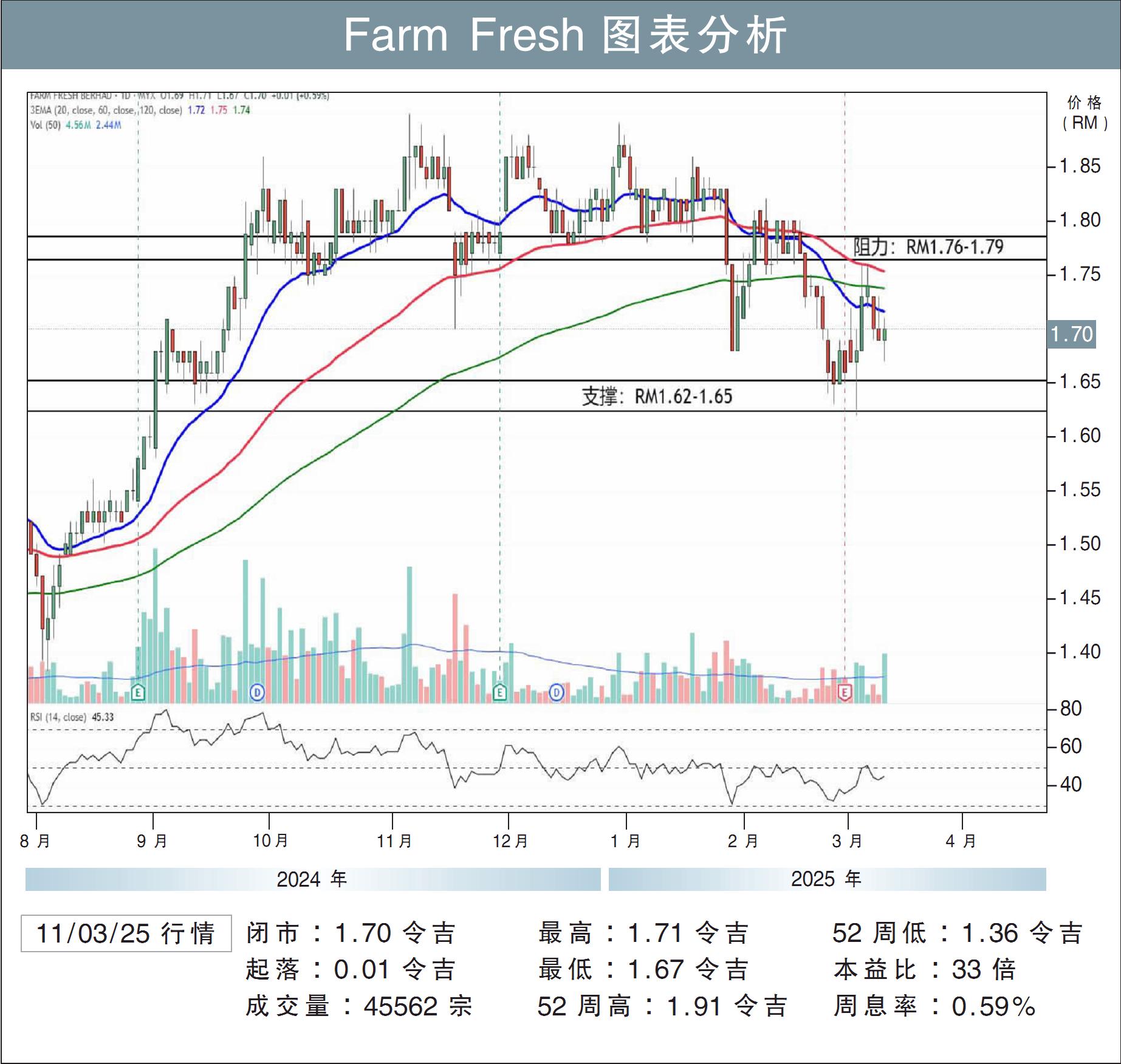Click the 10月 time axis label
This screenshot has height=1064, width=1121.
click(x=270, y=841)
